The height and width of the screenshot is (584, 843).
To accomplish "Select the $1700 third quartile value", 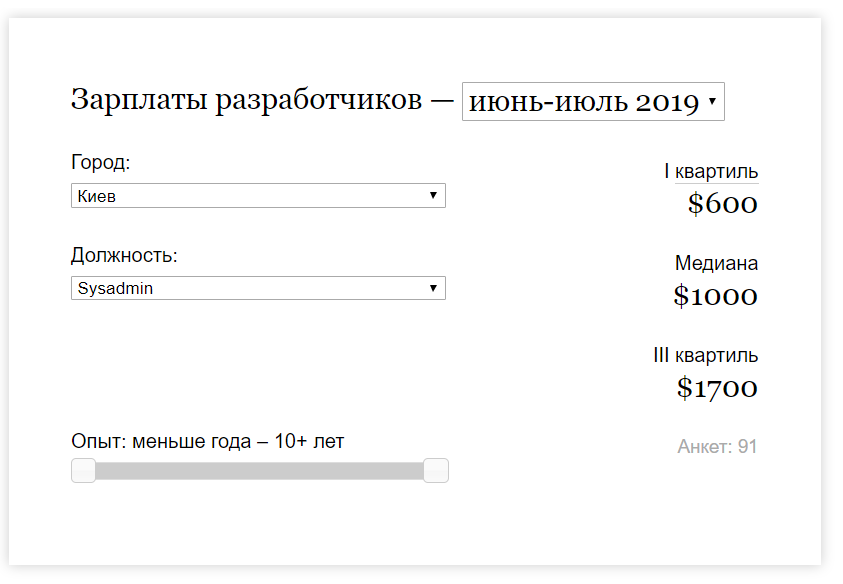I will pos(717,388).
